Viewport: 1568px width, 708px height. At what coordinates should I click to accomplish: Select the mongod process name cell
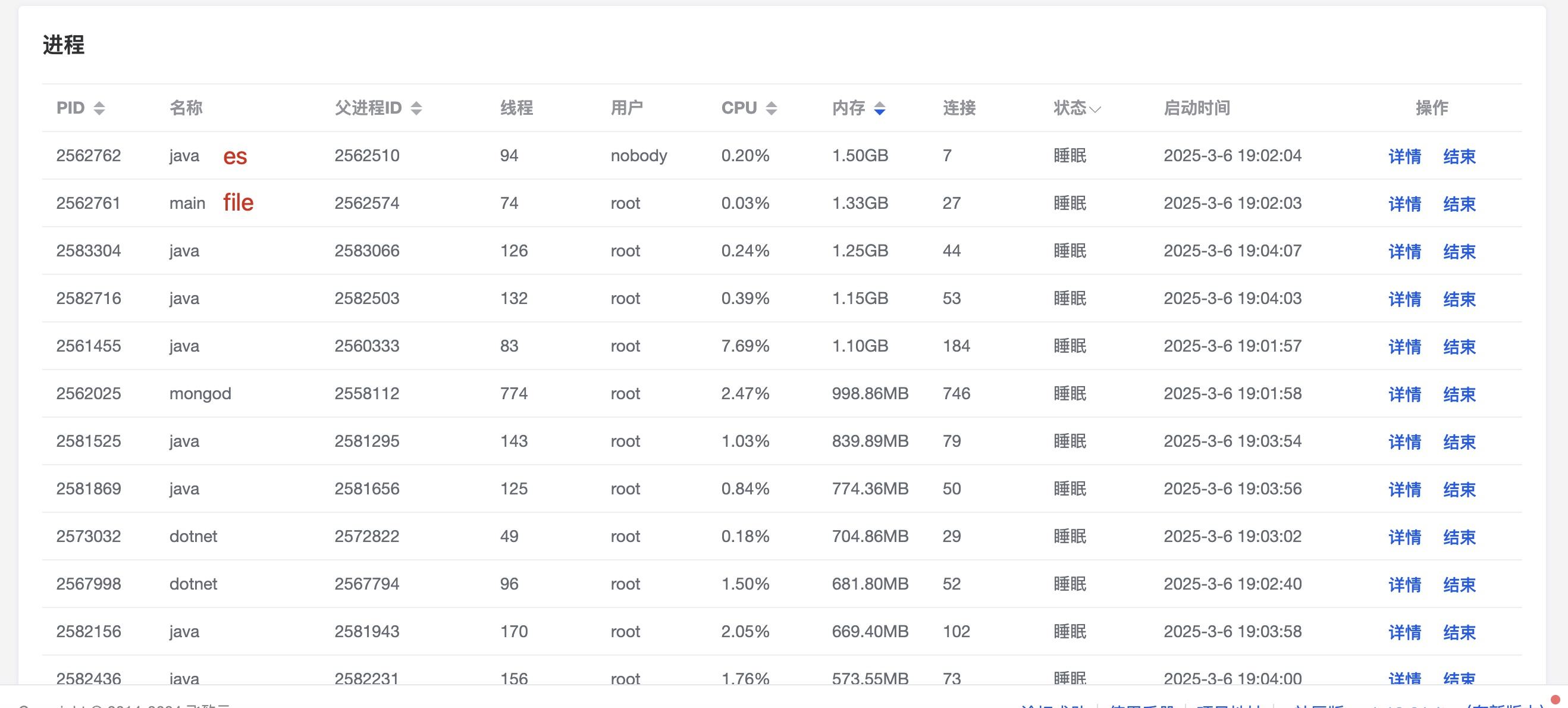pyautogui.click(x=200, y=394)
